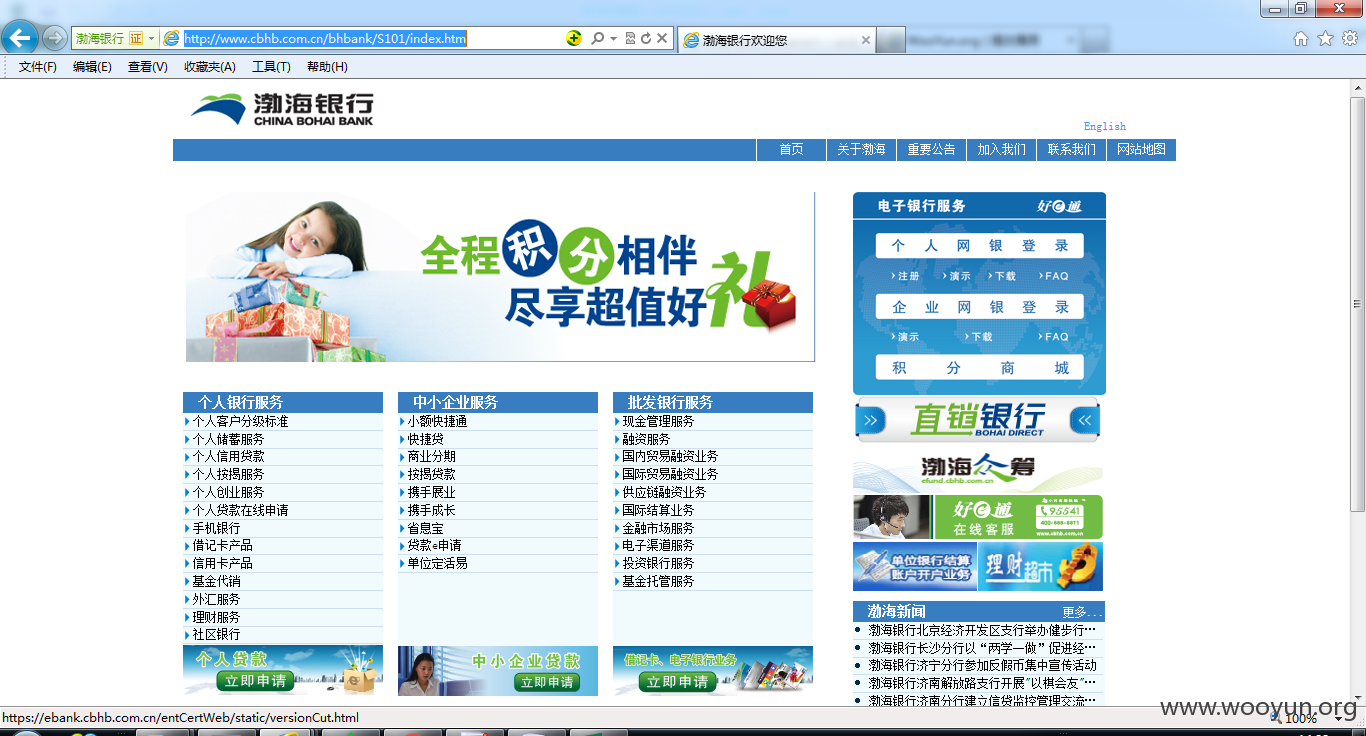
Task: Click the 个人网银登录 button
Action: pos(980,246)
